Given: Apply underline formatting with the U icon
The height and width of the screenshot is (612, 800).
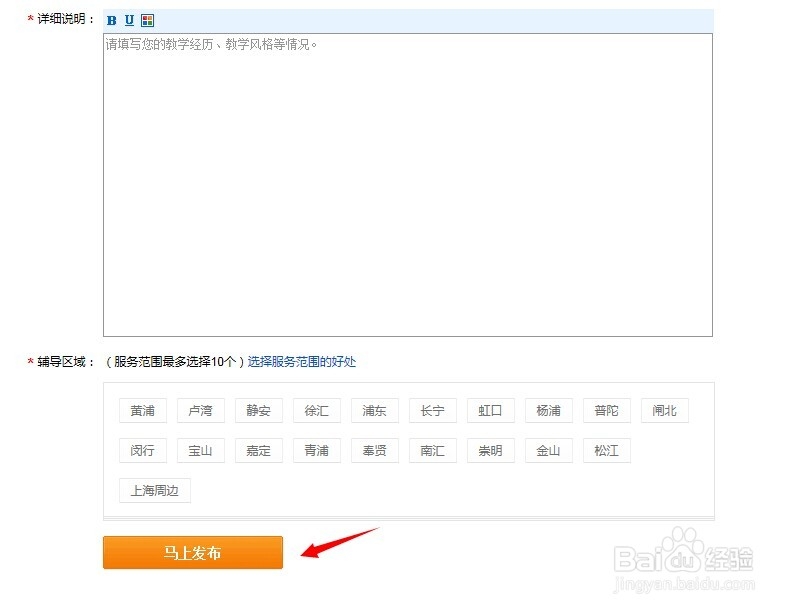Looking at the screenshot, I should [128, 19].
